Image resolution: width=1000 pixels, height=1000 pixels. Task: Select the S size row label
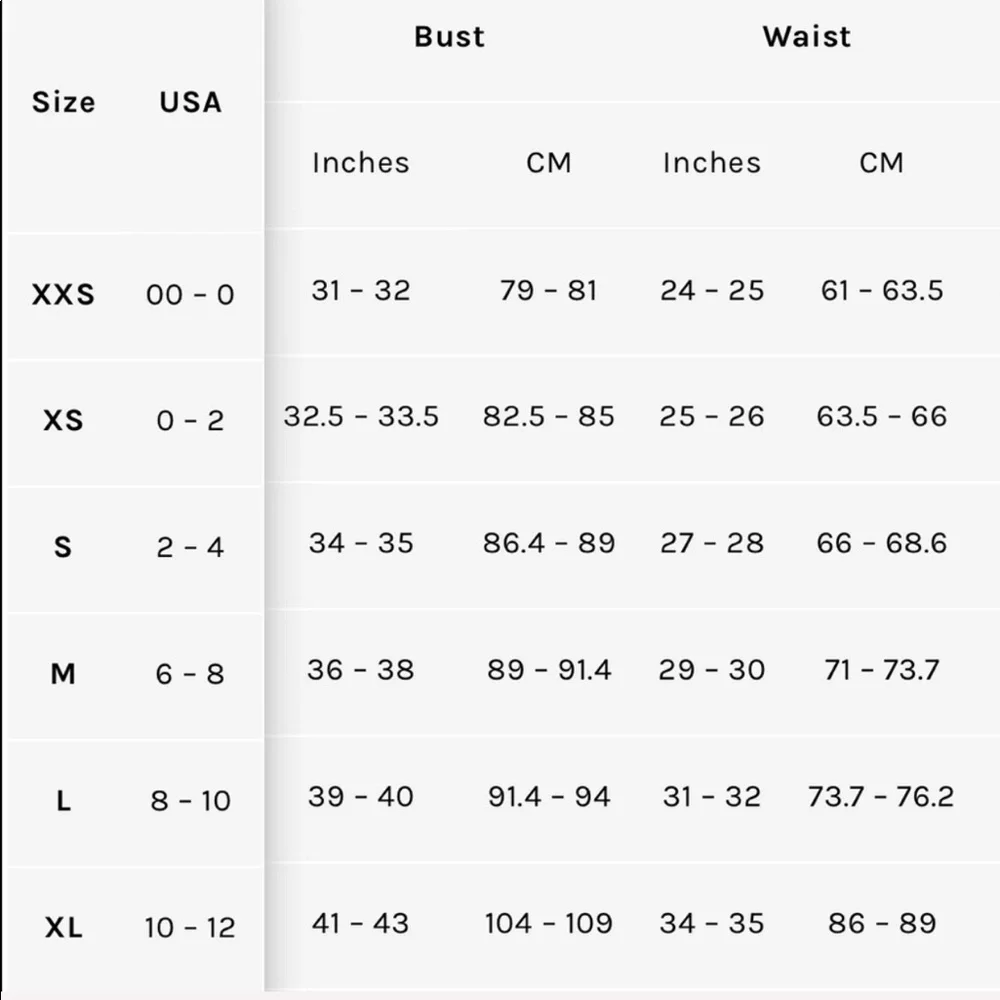62,547
